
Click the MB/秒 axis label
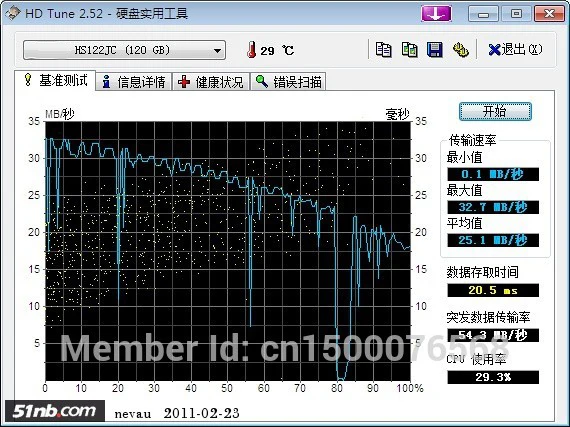(60, 114)
